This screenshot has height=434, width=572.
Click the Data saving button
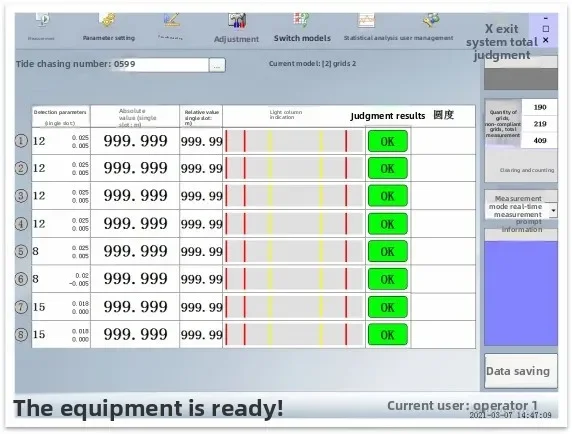tap(521, 371)
